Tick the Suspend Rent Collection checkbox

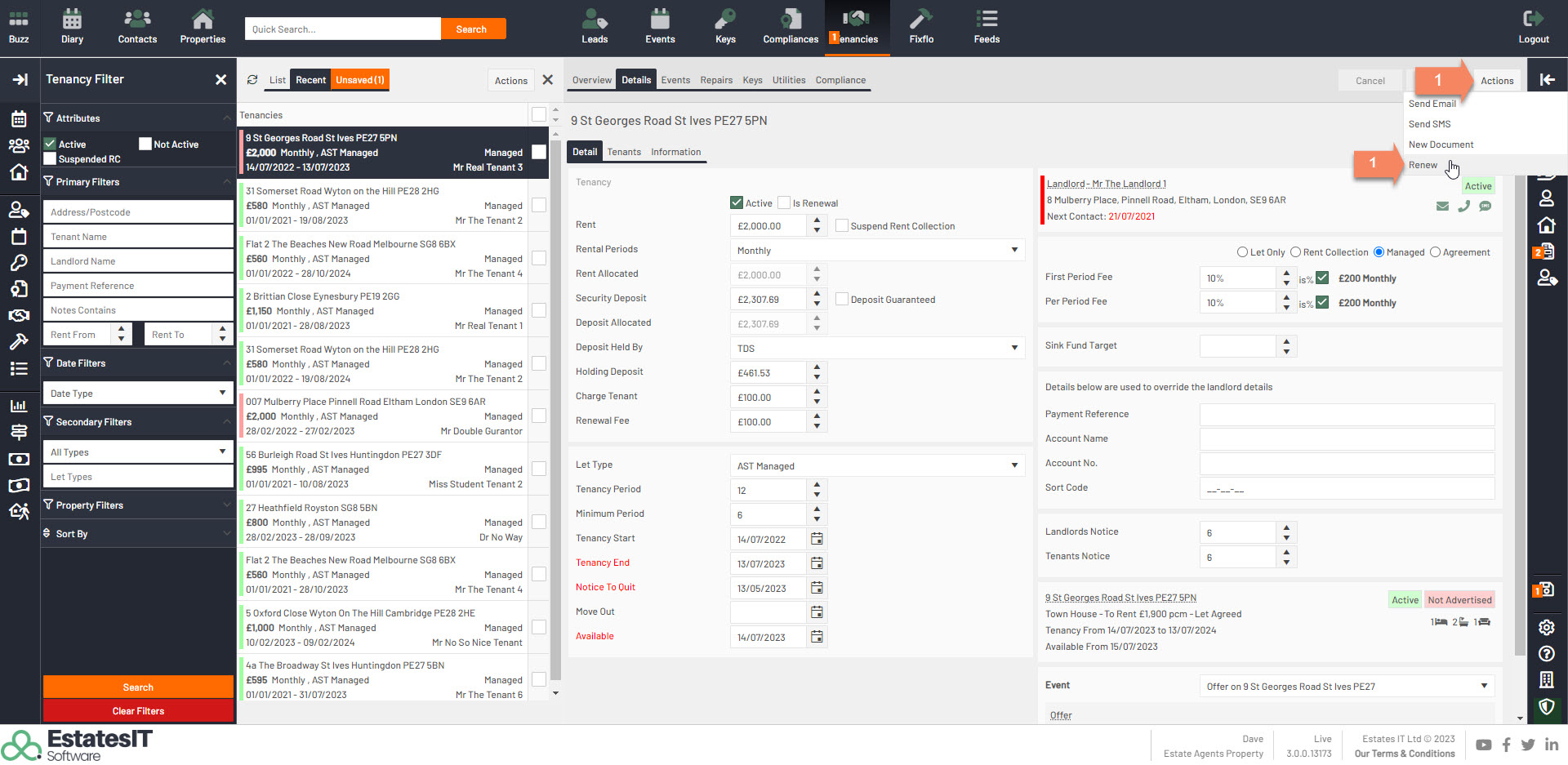point(842,226)
